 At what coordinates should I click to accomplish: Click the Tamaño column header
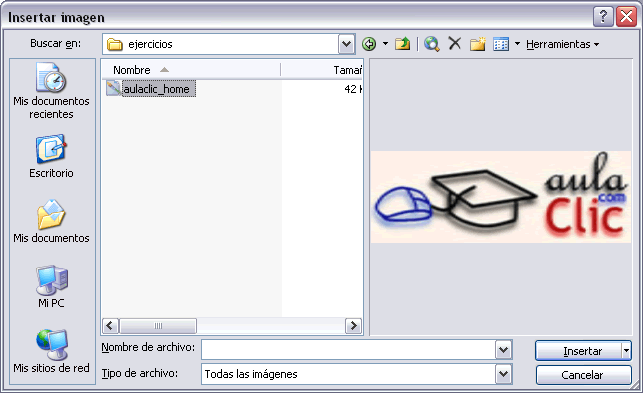[322, 70]
